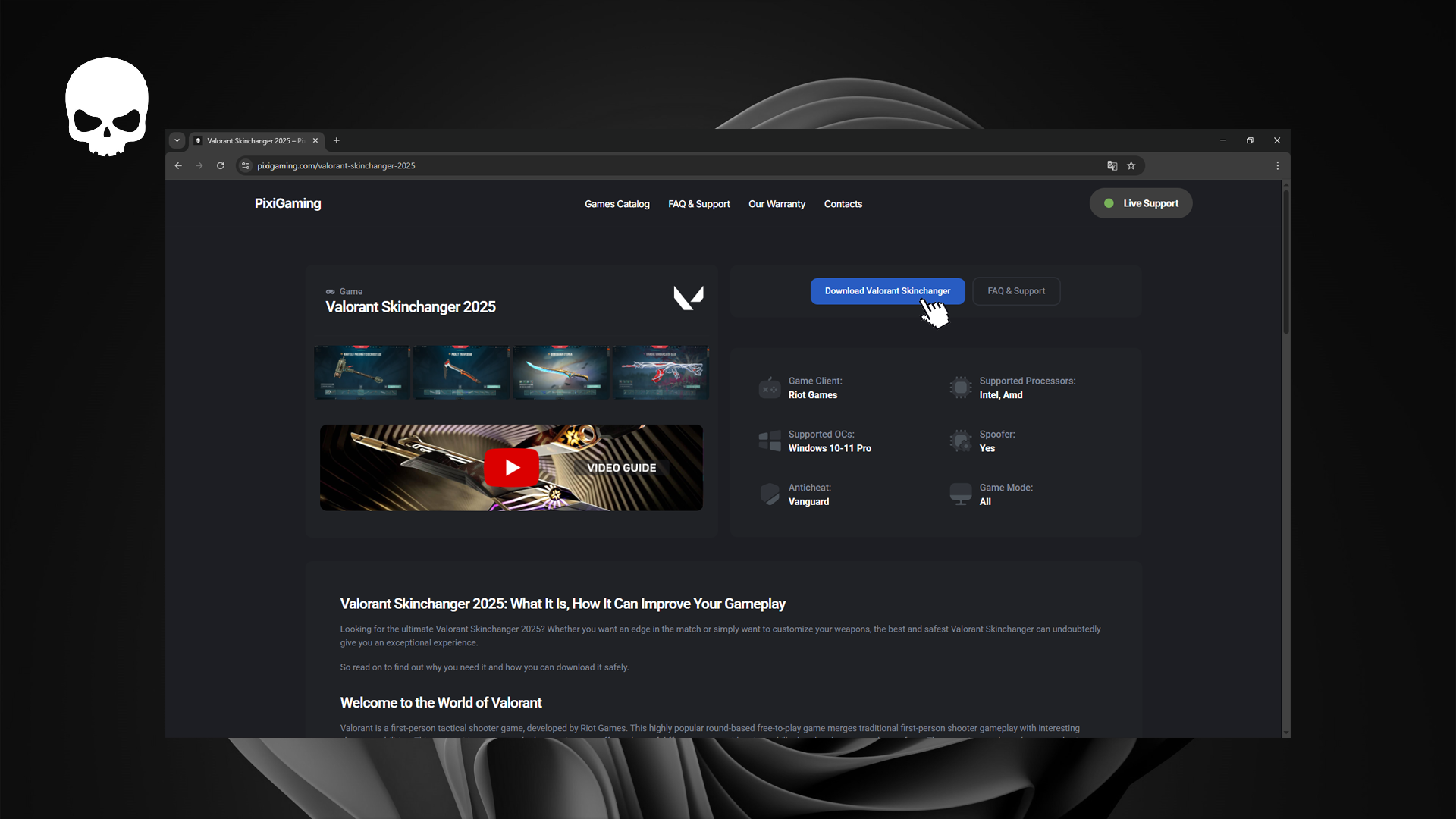Viewport: 1456px width, 819px height.
Task: Close the Valorant Skinchanger 2025 tab
Action: [315, 140]
